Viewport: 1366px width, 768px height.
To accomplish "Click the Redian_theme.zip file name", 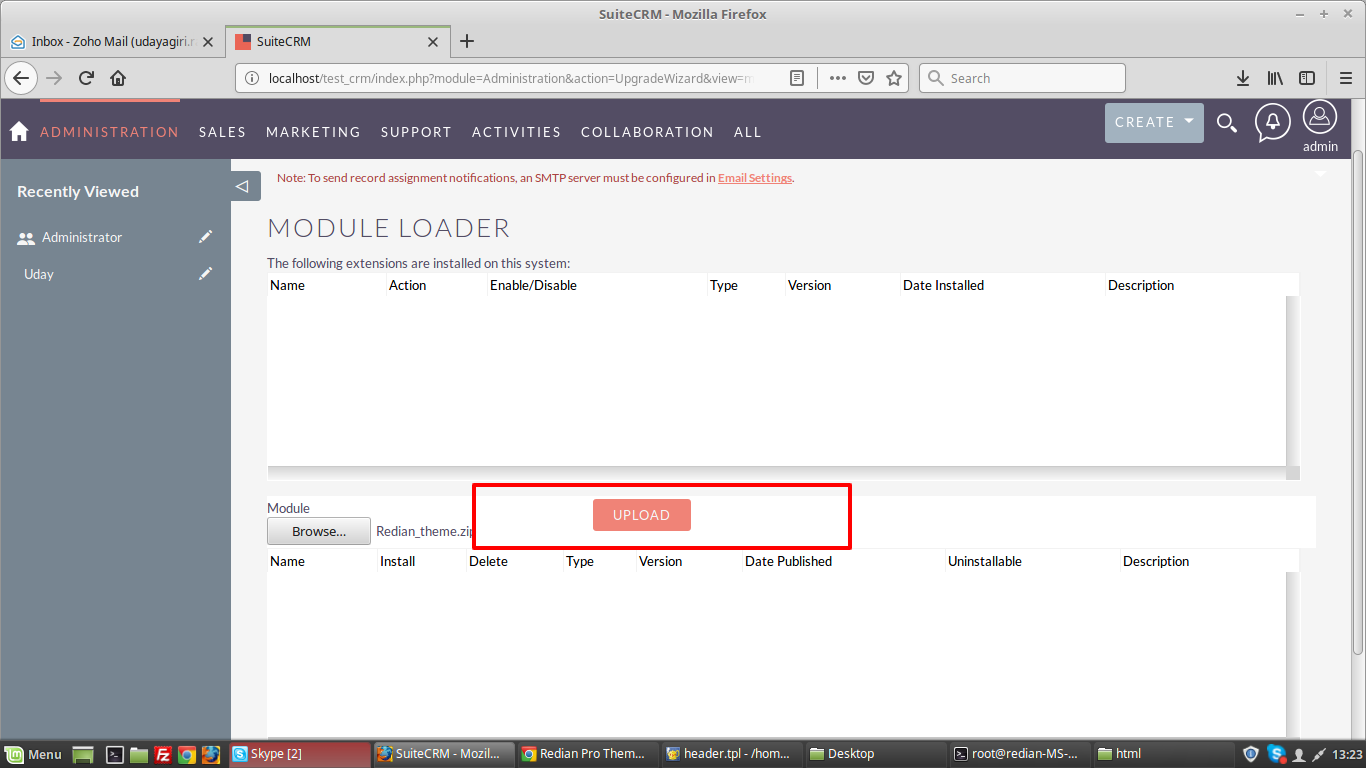I will point(424,532).
